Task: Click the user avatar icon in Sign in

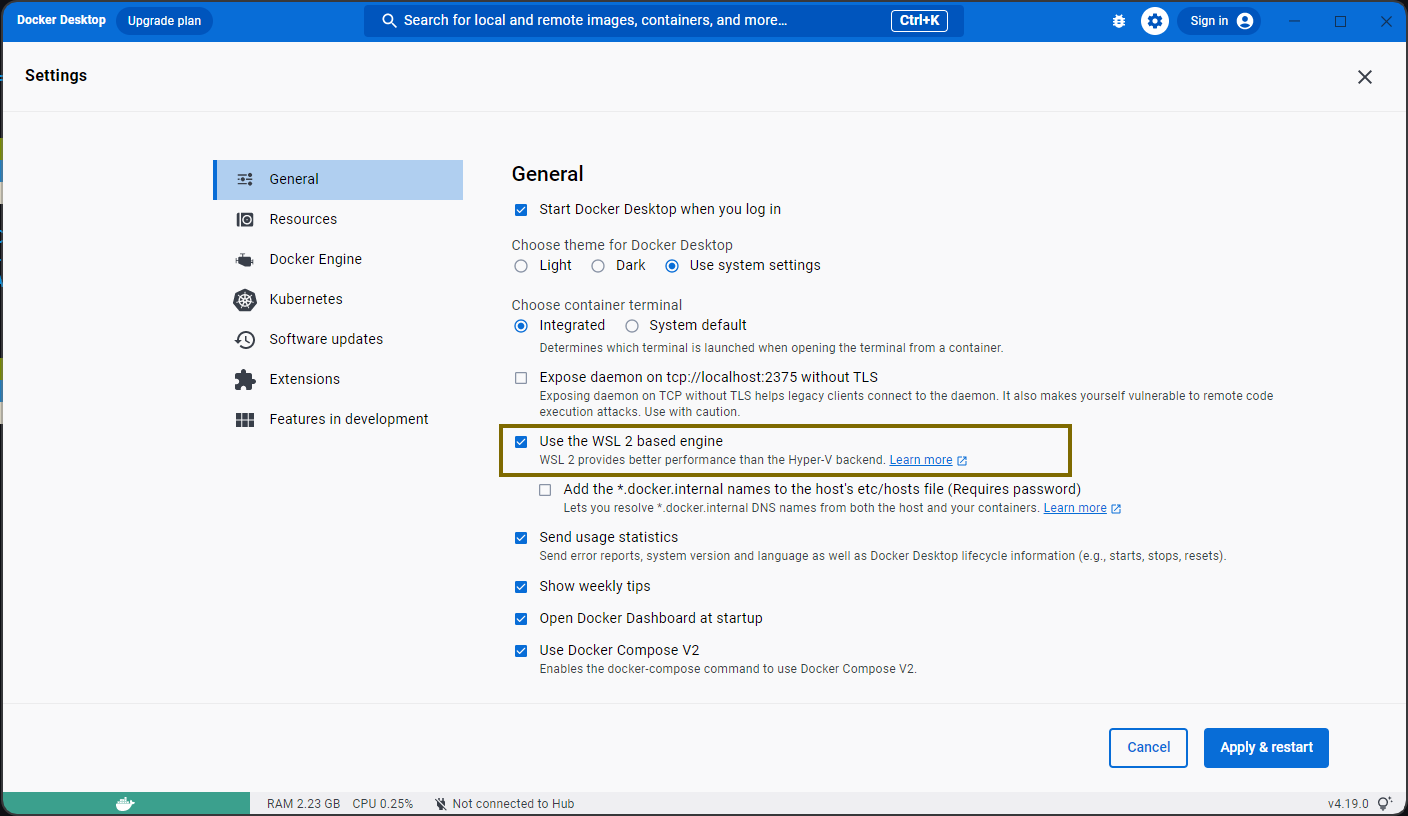Action: (1245, 21)
